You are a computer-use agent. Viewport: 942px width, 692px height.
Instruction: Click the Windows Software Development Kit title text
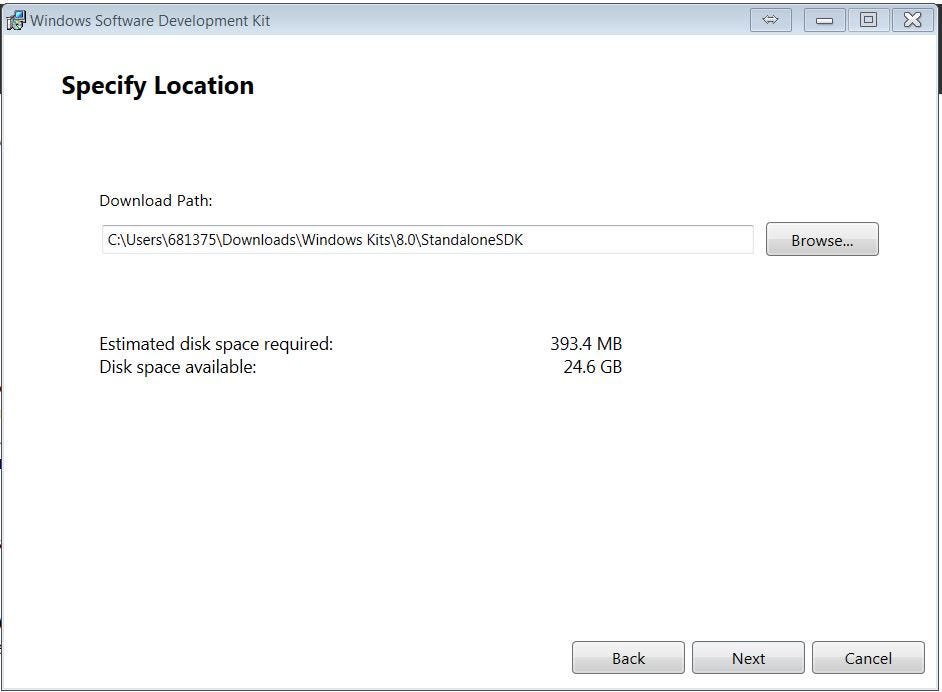pos(150,20)
